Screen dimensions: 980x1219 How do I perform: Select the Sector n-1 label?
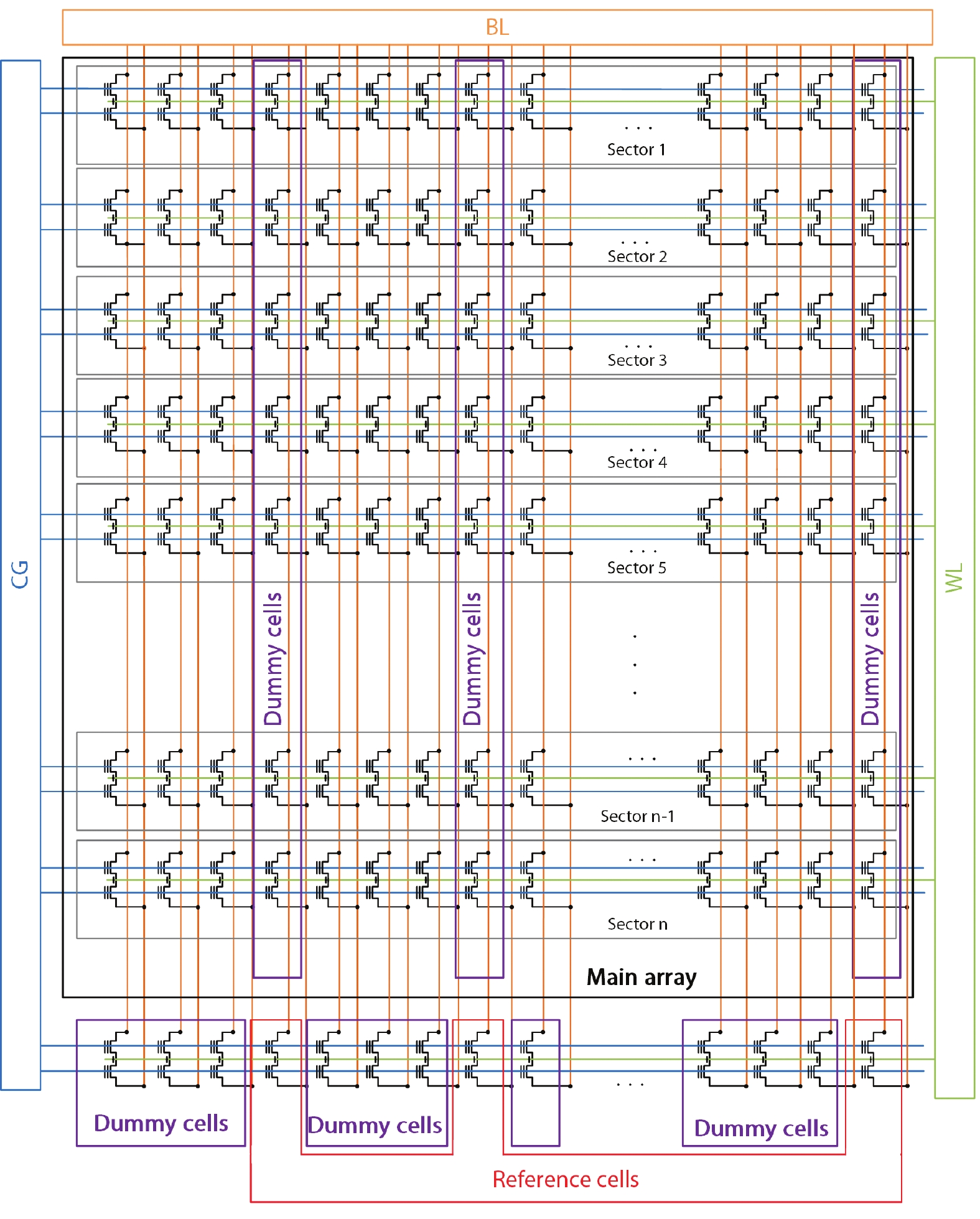637,816
